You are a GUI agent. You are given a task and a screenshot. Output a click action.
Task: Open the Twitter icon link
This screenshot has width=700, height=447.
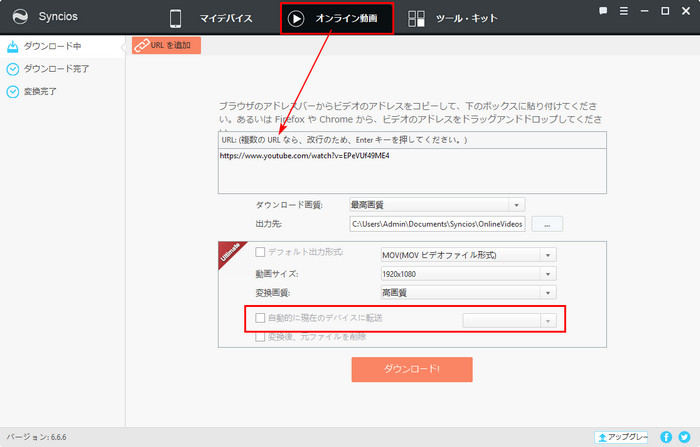click(684, 437)
